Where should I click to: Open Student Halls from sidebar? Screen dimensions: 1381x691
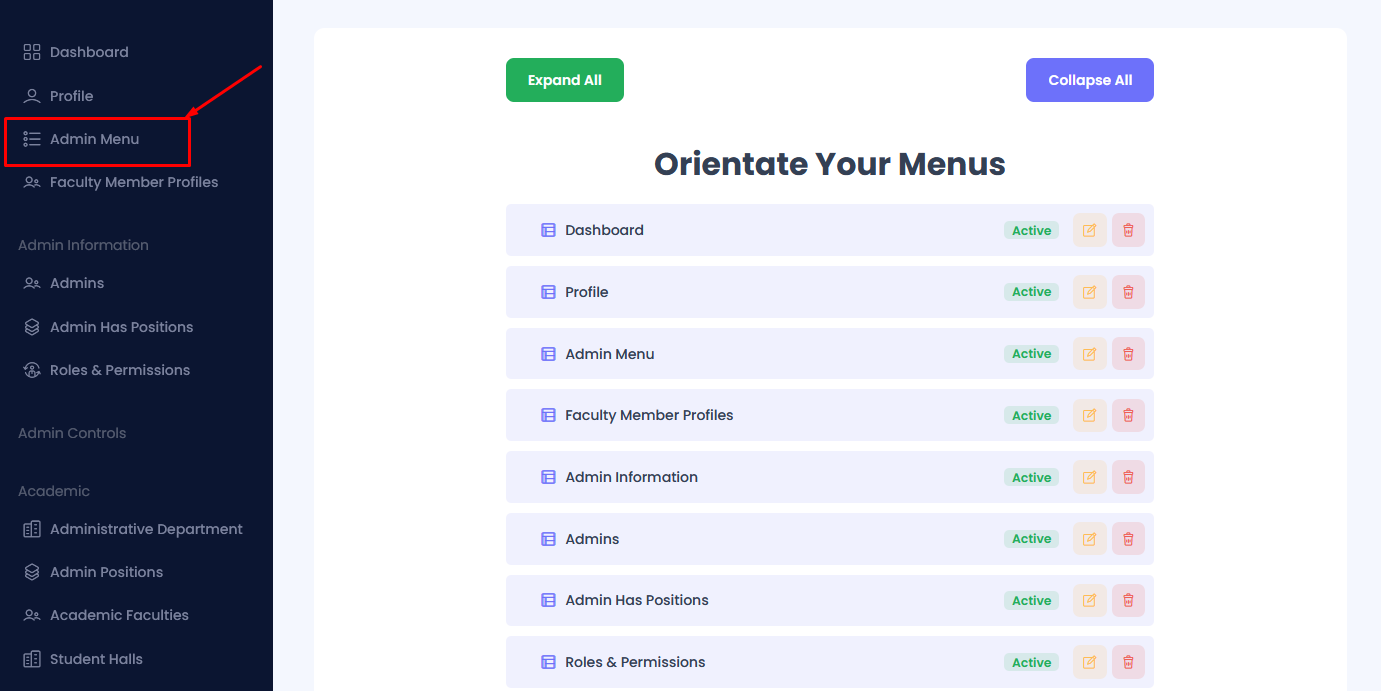[x=96, y=659]
